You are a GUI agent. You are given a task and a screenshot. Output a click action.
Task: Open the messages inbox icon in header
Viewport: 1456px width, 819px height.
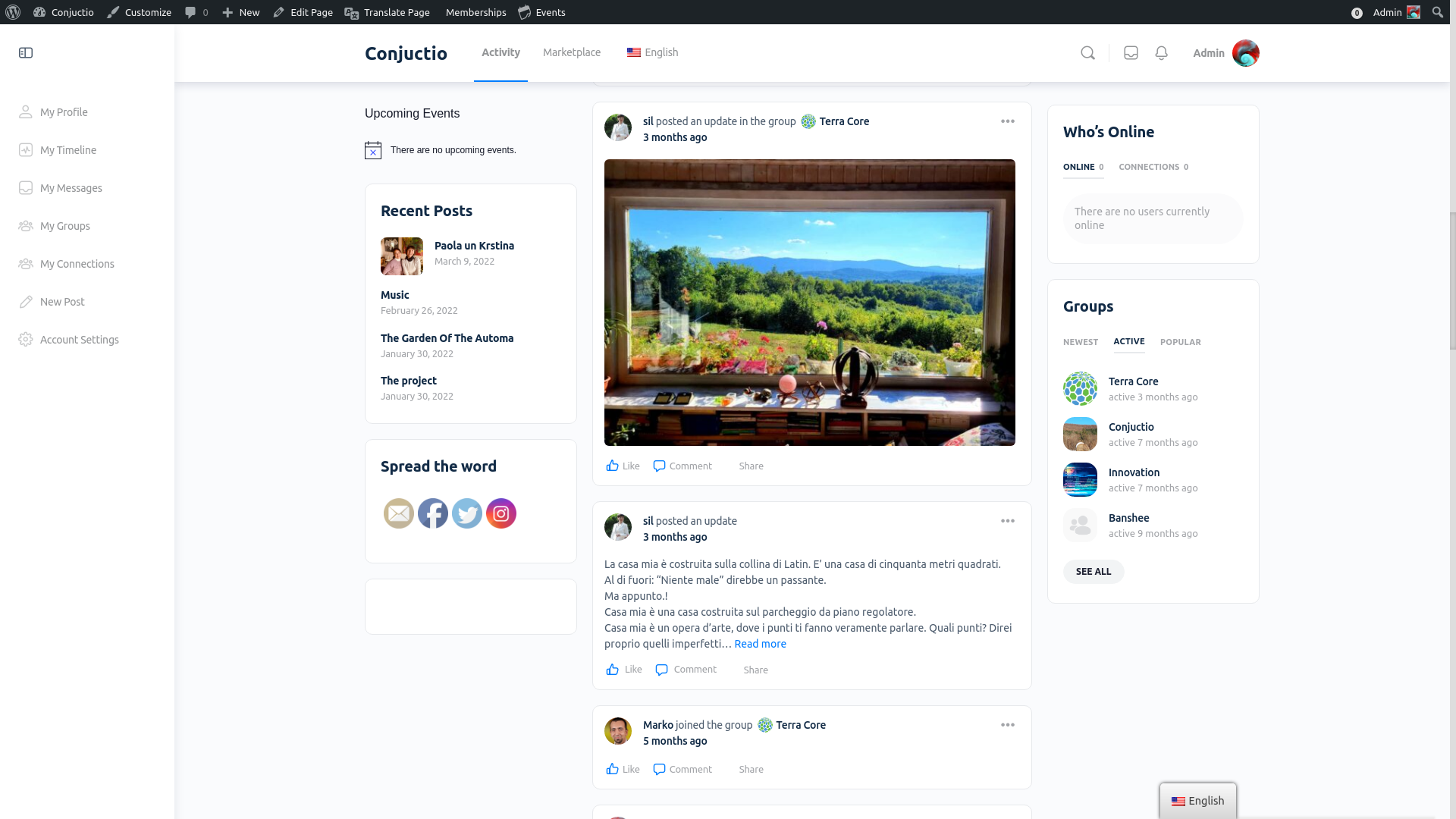pyautogui.click(x=1131, y=53)
